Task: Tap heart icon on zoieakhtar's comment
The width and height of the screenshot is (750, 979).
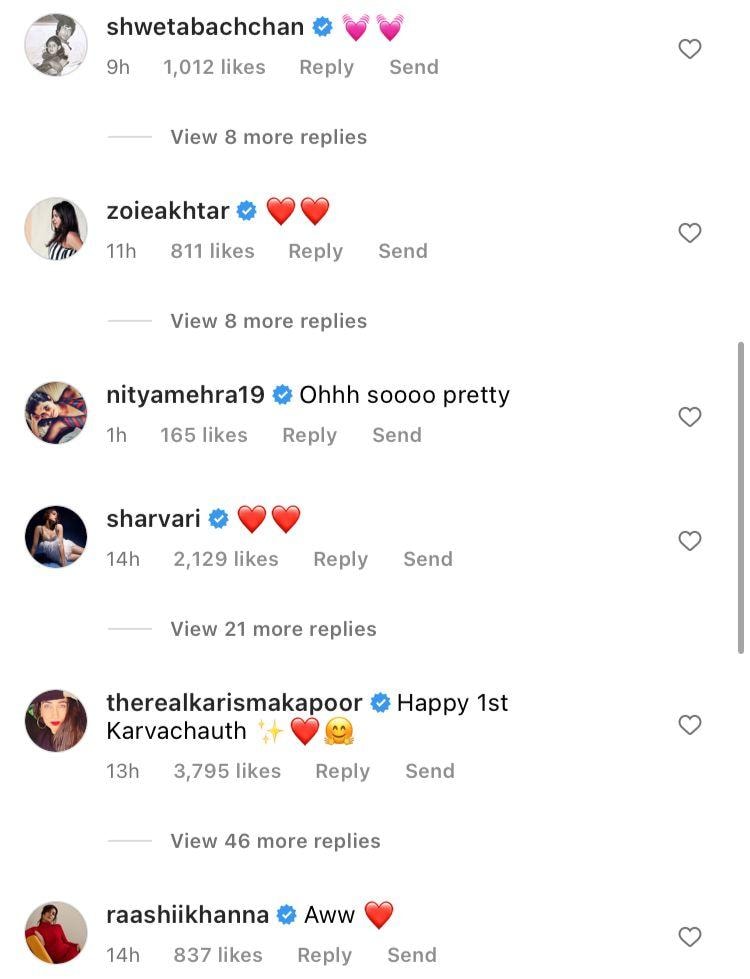Action: 690,233
